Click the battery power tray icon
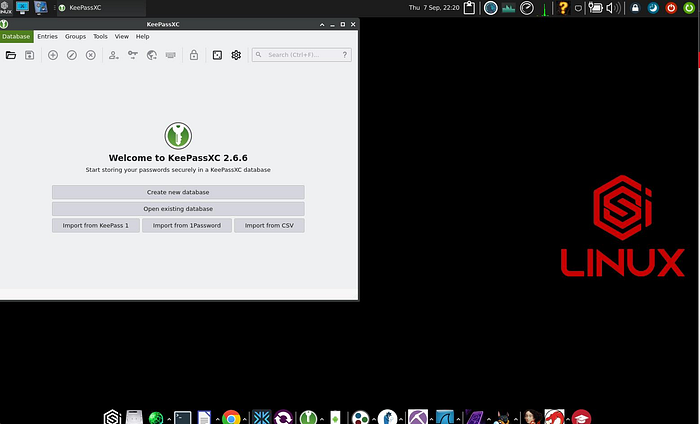 click(595, 8)
